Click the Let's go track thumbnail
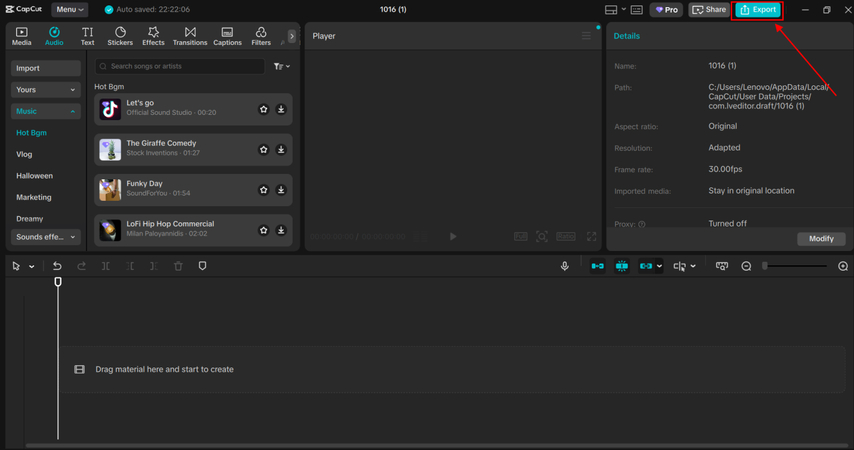This screenshot has height=450, width=854. (x=110, y=109)
